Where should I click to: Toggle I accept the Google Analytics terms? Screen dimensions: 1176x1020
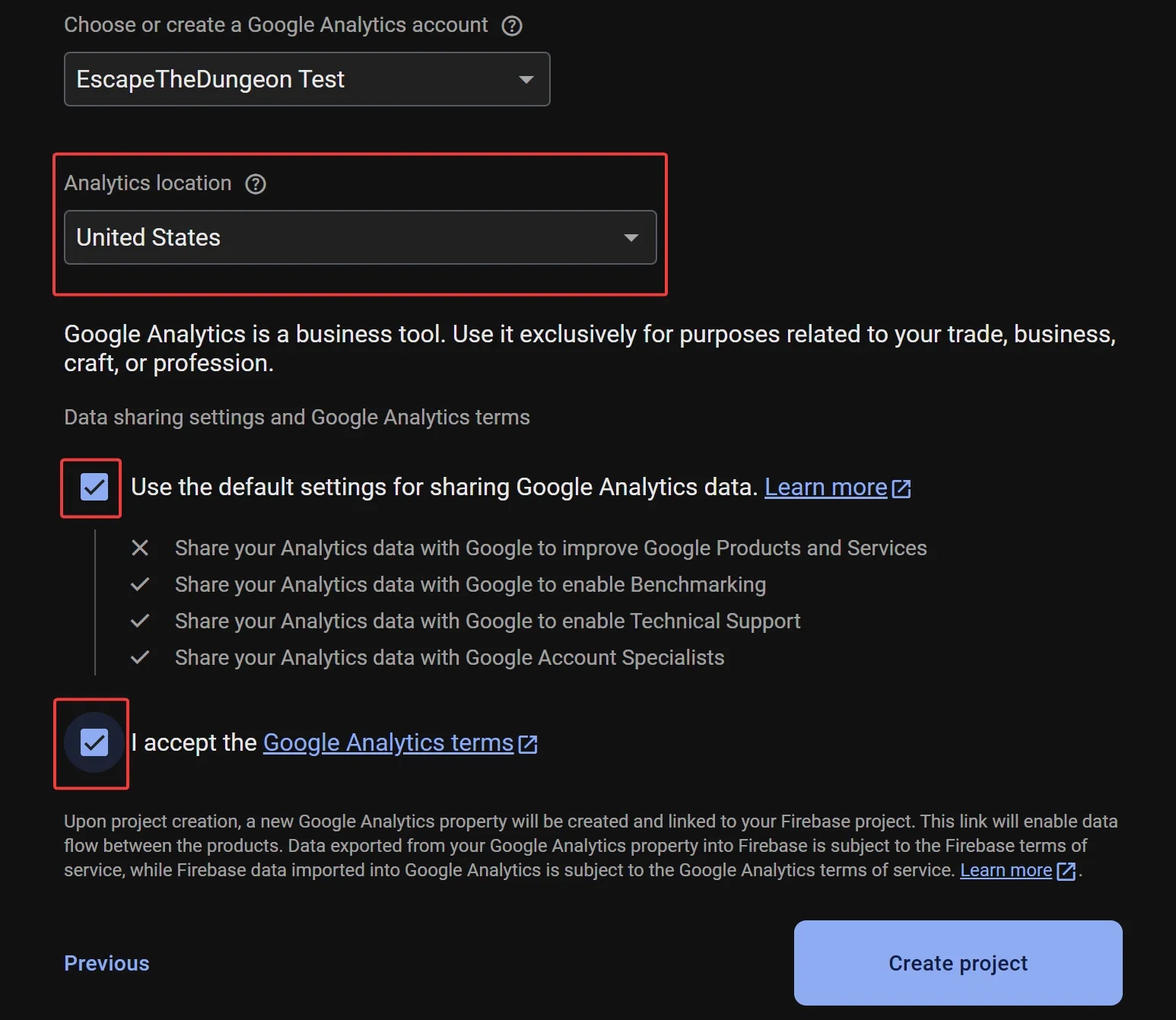pos(94,742)
